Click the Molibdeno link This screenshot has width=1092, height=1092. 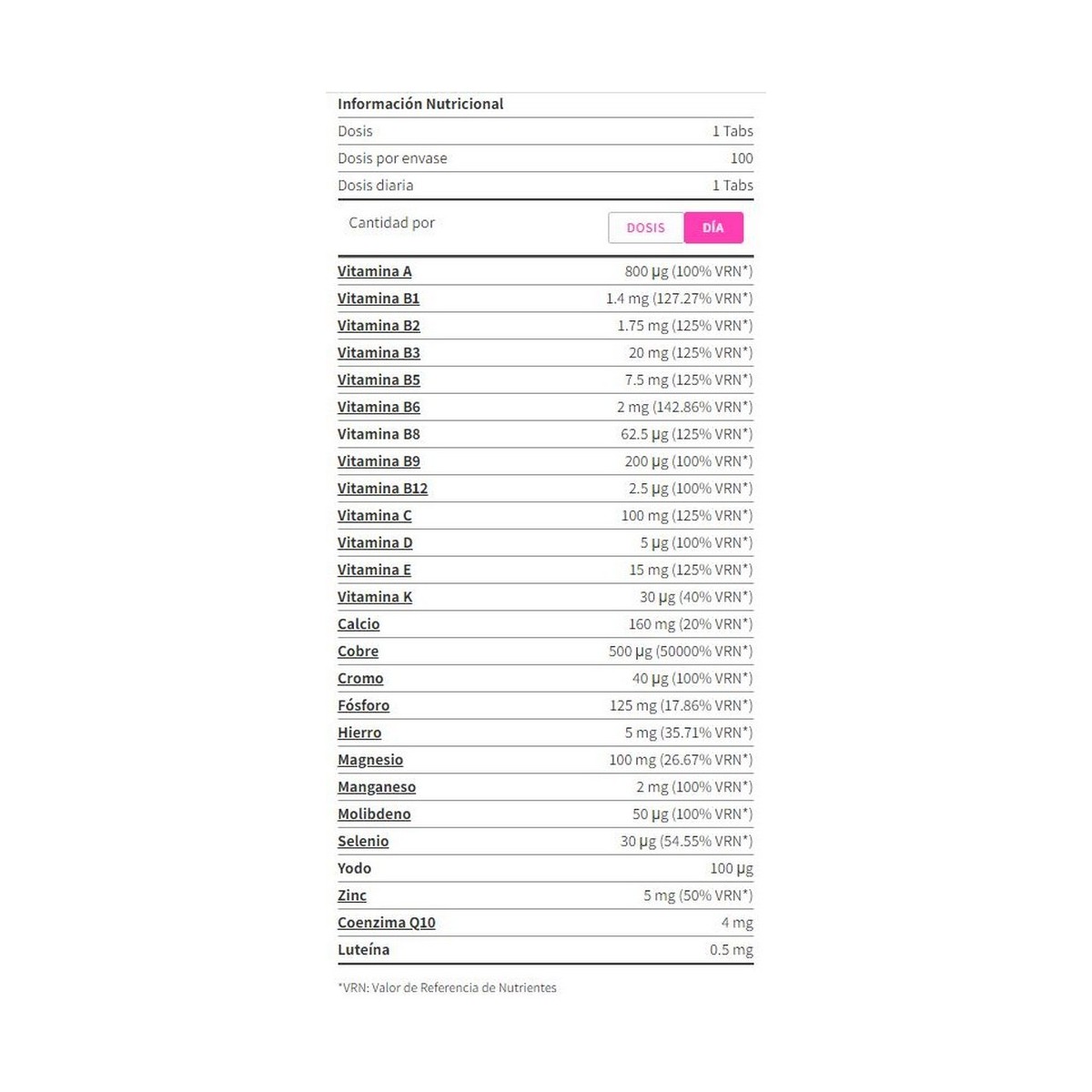(x=374, y=814)
